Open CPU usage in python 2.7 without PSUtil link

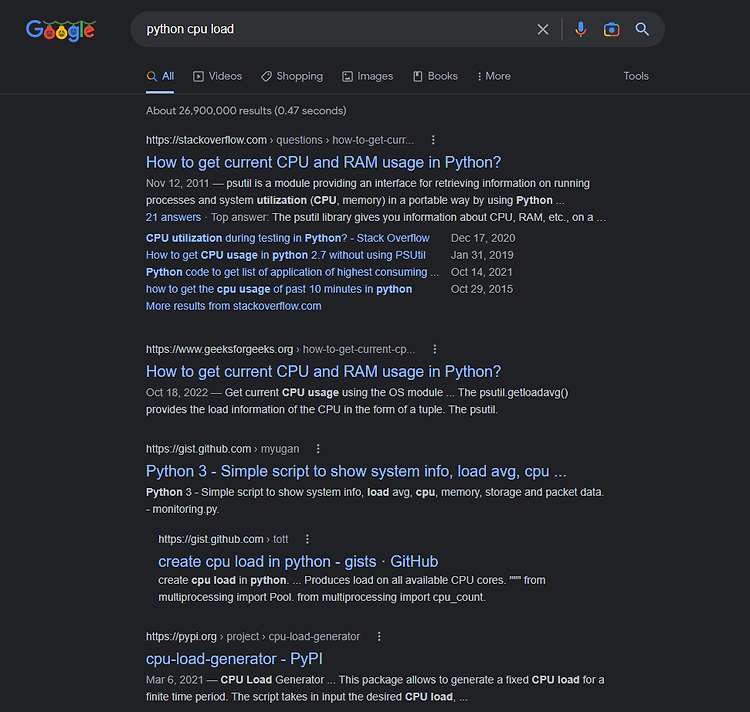[286, 255]
